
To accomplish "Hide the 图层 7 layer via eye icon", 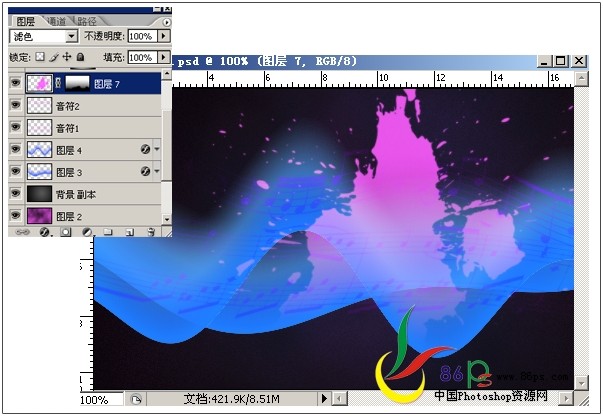I will point(15,83).
